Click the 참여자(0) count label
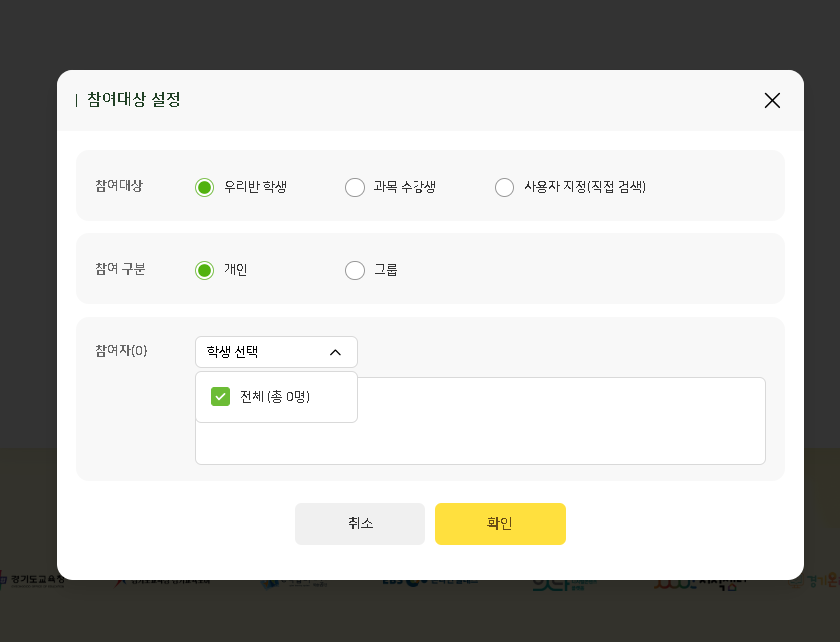Image resolution: width=840 pixels, height=642 pixels. click(x=121, y=351)
